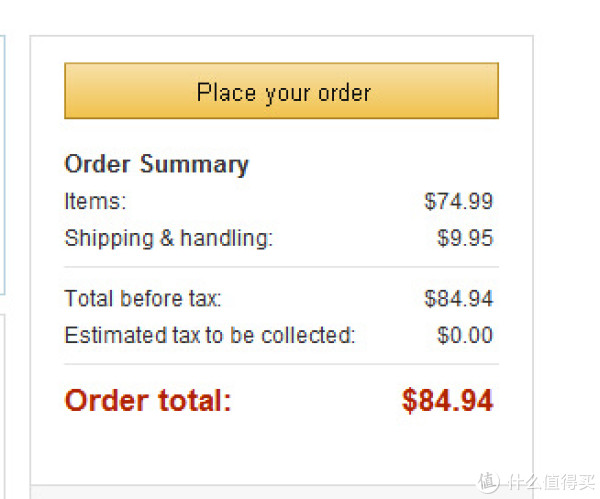Click the divider line below Shipping & handling

281,267
